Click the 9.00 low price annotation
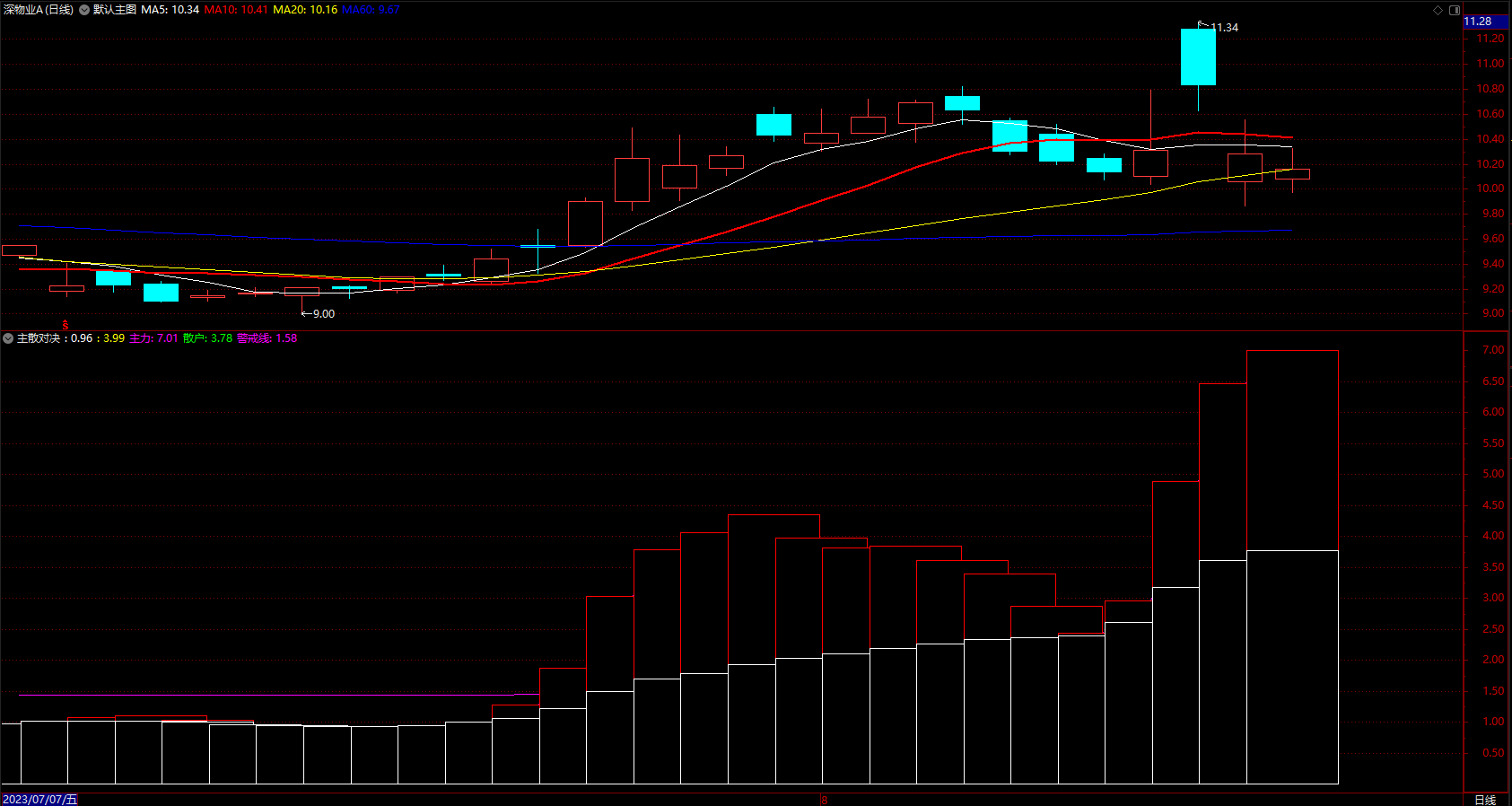The height and width of the screenshot is (806, 1512). coord(323,314)
